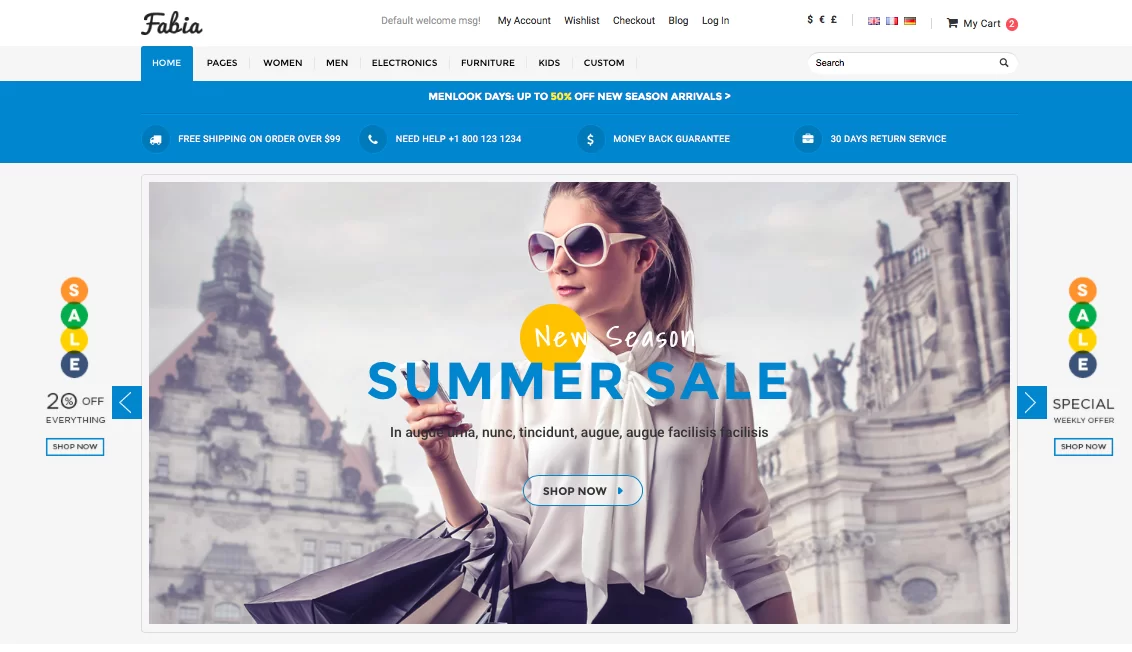1132x652 pixels.
Task: Choose the German flag language
Action: [x=910, y=21]
